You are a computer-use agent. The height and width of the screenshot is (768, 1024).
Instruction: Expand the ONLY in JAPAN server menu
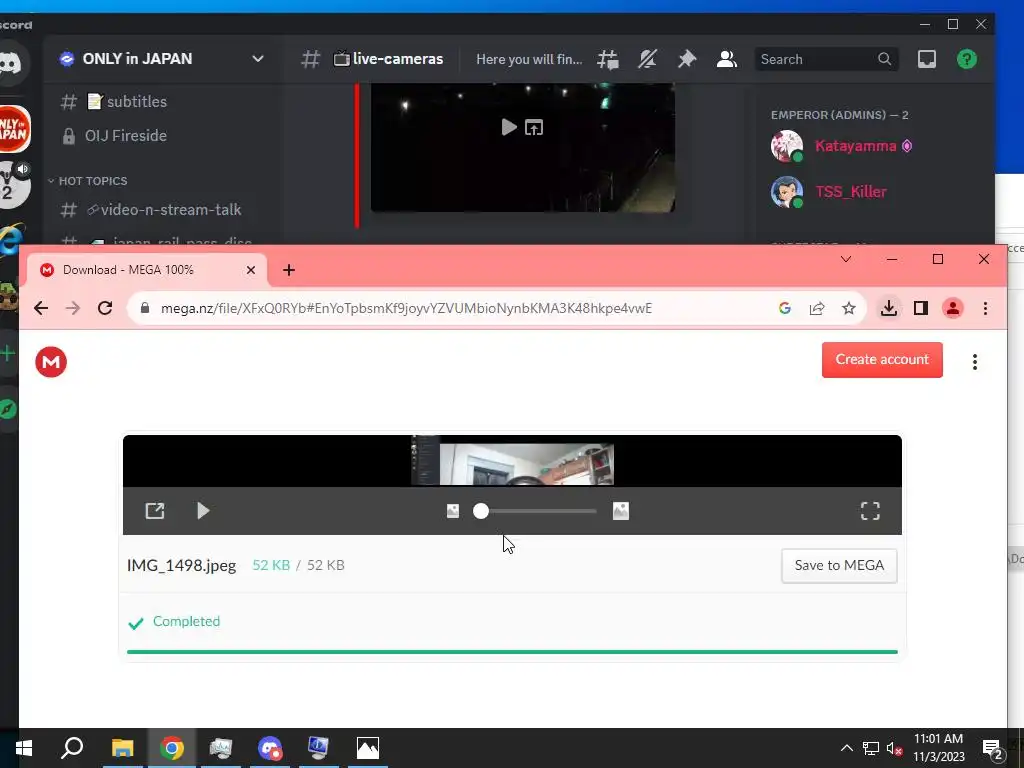(x=258, y=59)
